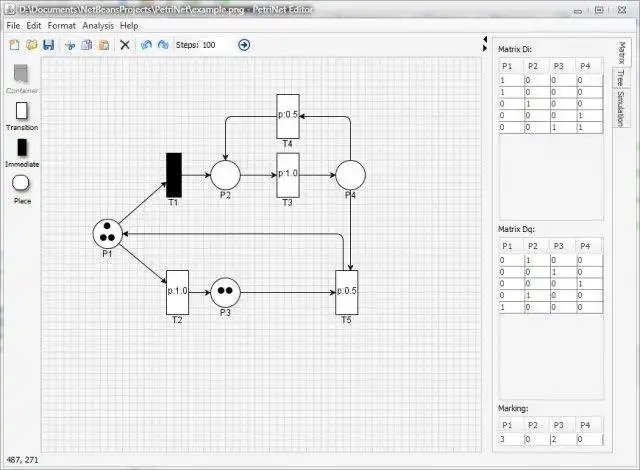
Task: Select transition T2 on the canvas
Action: [x=177, y=292]
